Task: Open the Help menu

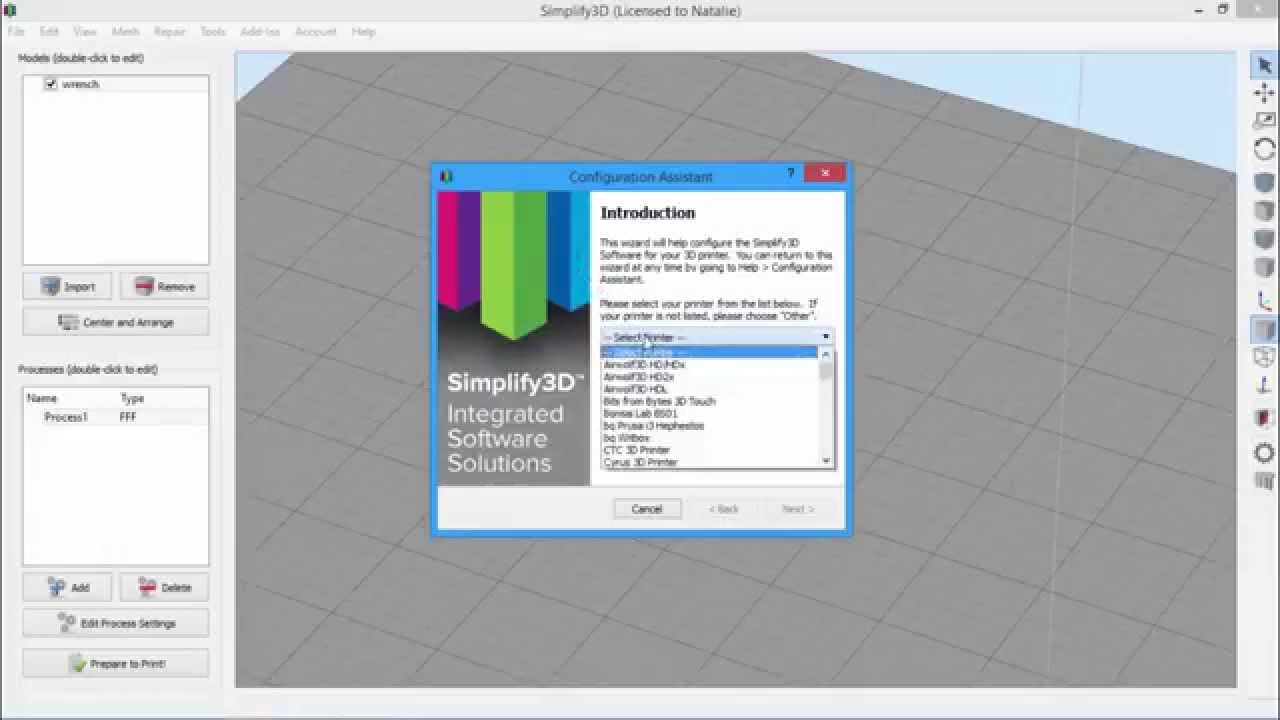Action: (363, 32)
